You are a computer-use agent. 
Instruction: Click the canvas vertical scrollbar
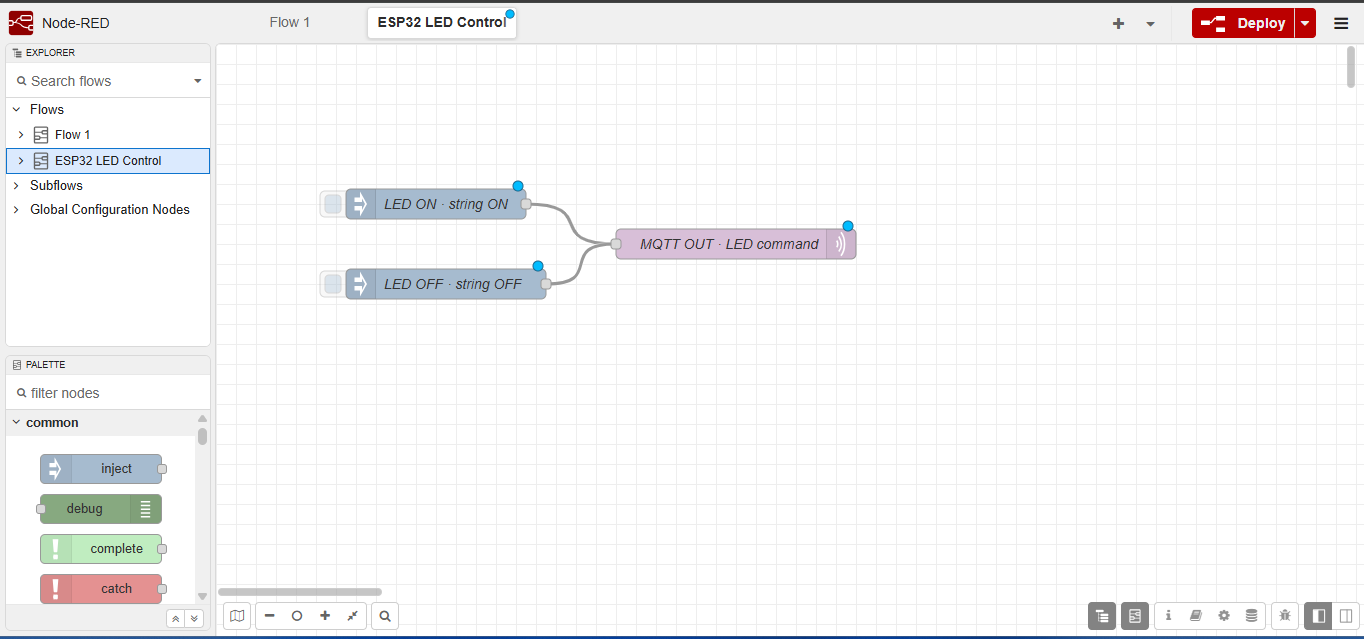(x=1351, y=67)
